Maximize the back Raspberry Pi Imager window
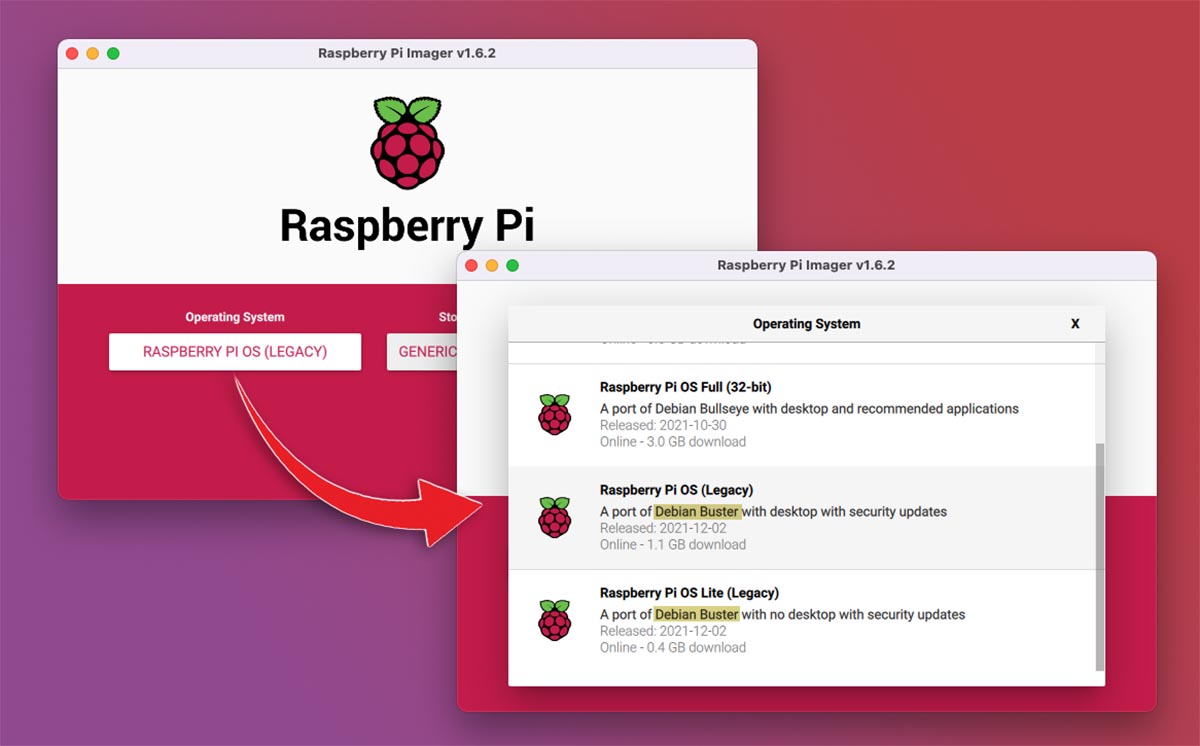1200x746 pixels. (x=113, y=53)
